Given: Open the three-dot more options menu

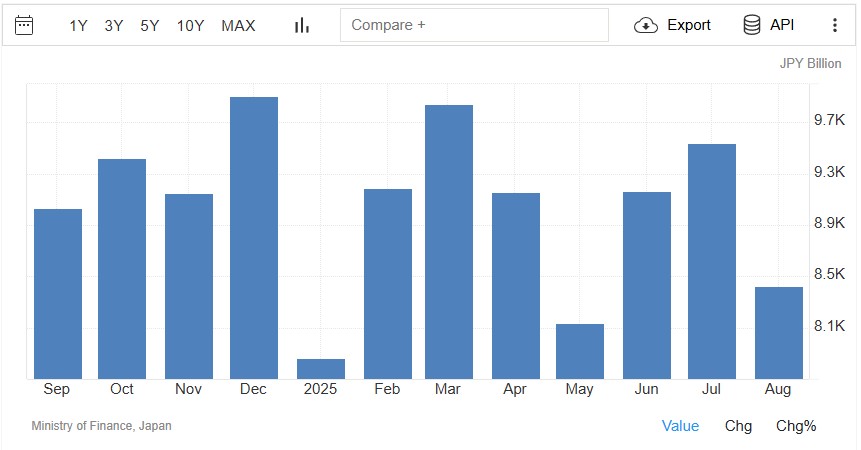Looking at the screenshot, I should point(835,25).
